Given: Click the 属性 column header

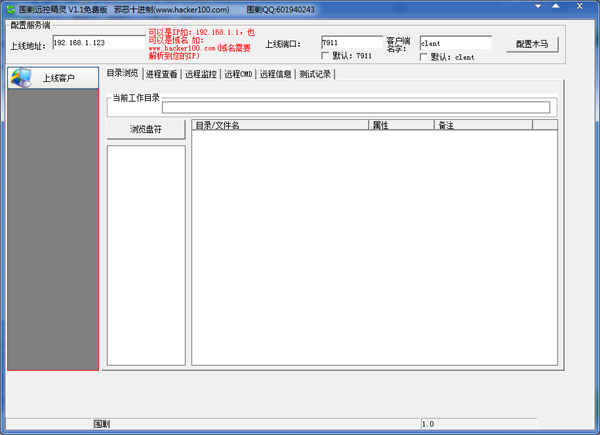Looking at the screenshot, I should pyautogui.click(x=401, y=125).
